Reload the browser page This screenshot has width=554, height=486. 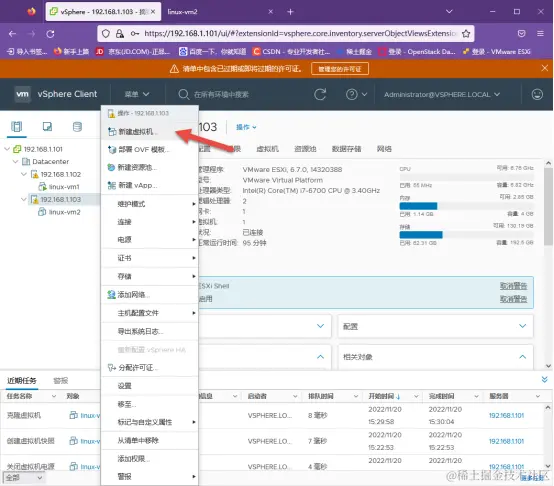click(x=50, y=34)
